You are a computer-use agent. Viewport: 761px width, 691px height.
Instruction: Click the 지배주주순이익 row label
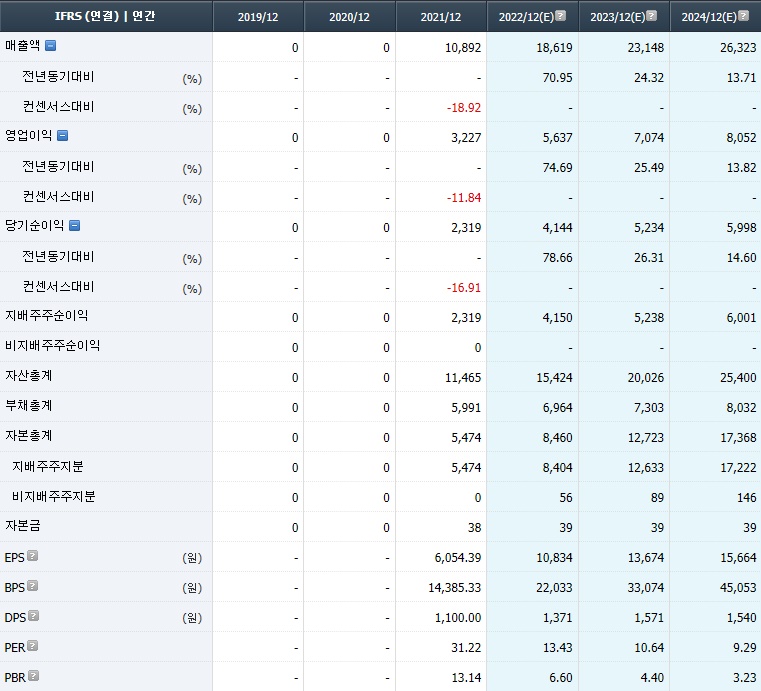(47, 316)
